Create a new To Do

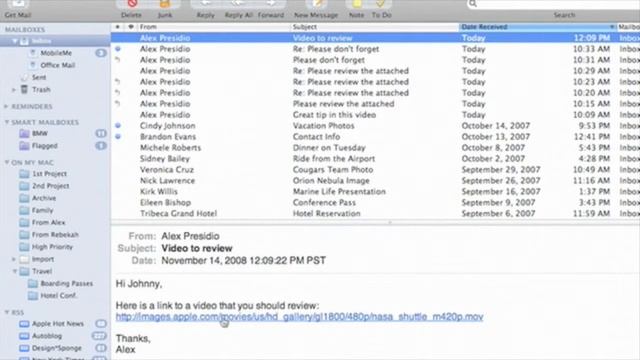(x=381, y=9)
